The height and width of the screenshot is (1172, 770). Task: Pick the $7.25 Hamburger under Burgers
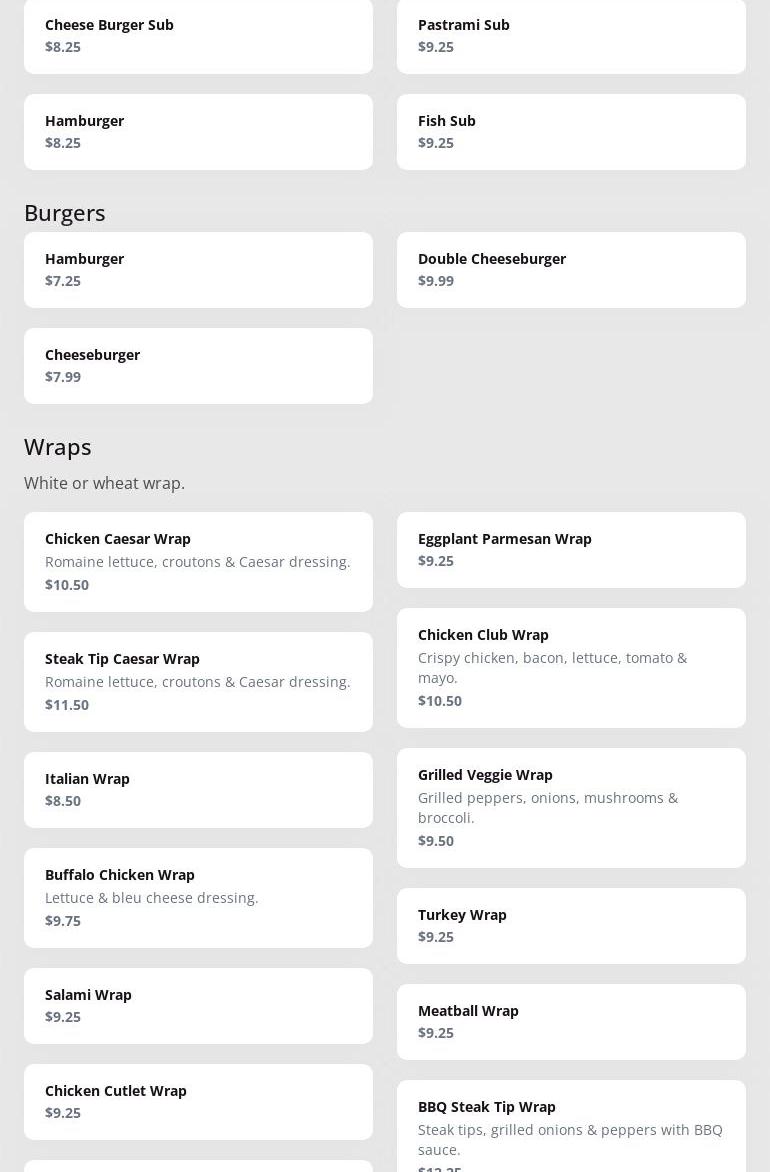coord(198,270)
